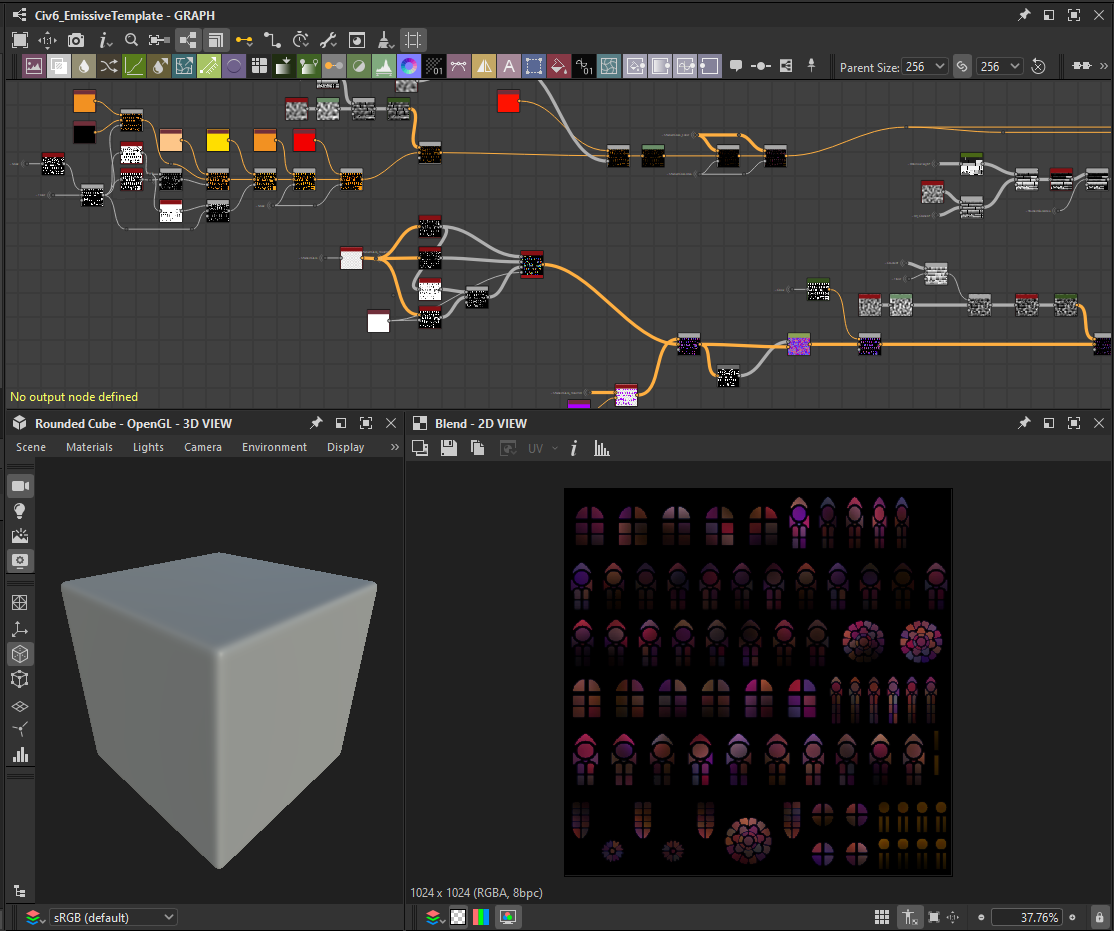Toggle alpha checkerboard background in 2D view

[458, 917]
